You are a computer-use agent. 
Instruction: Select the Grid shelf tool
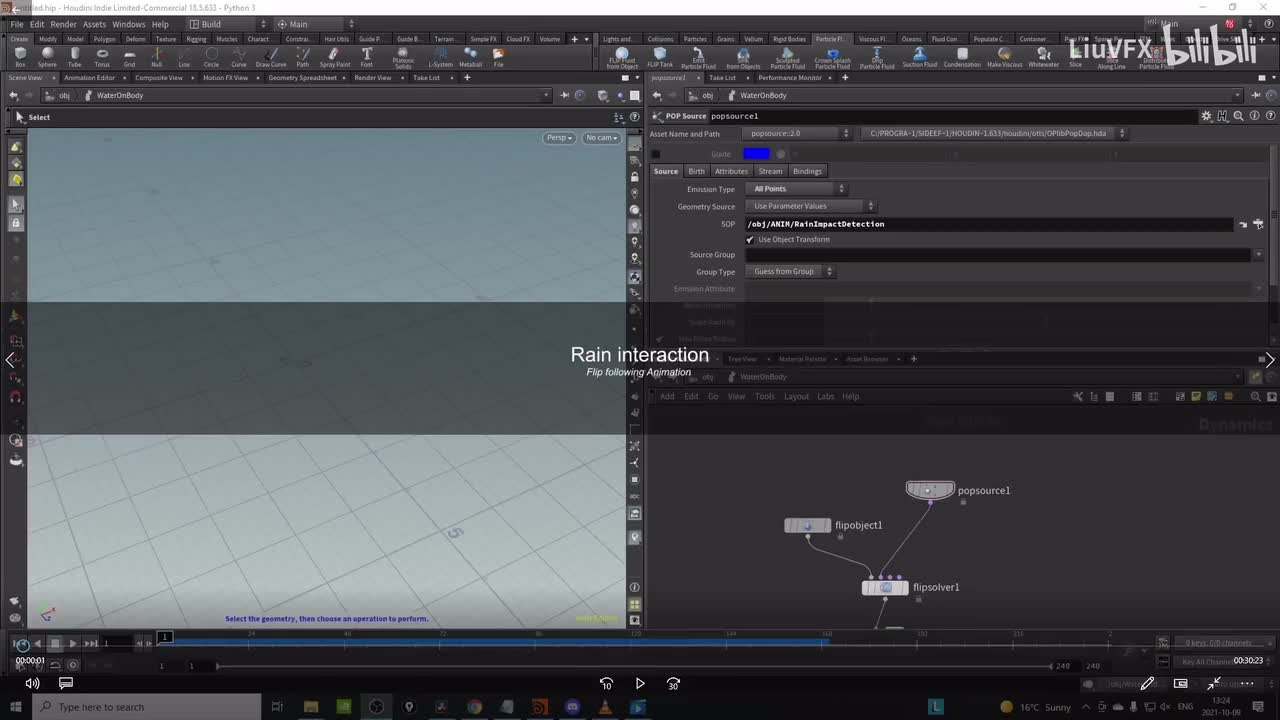pyautogui.click(x=129, y=57)
